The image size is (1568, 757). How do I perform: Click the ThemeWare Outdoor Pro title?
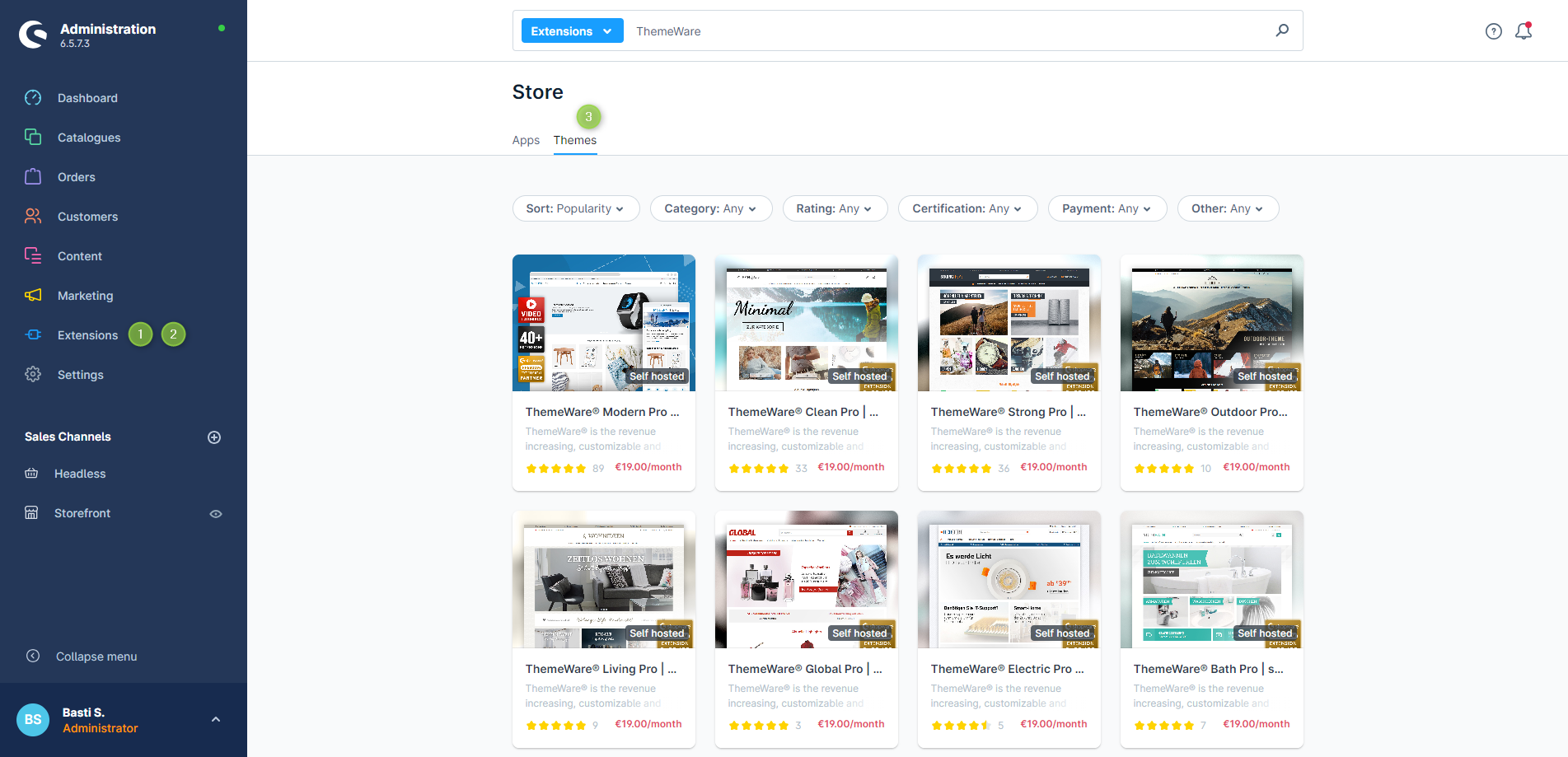tap(1210, 412)
